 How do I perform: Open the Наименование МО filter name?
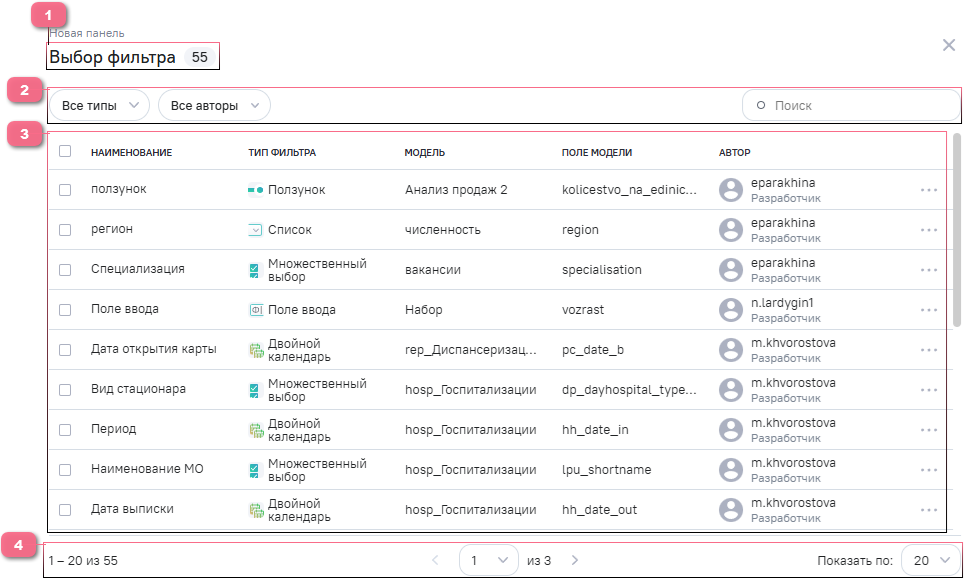[147, 469]
